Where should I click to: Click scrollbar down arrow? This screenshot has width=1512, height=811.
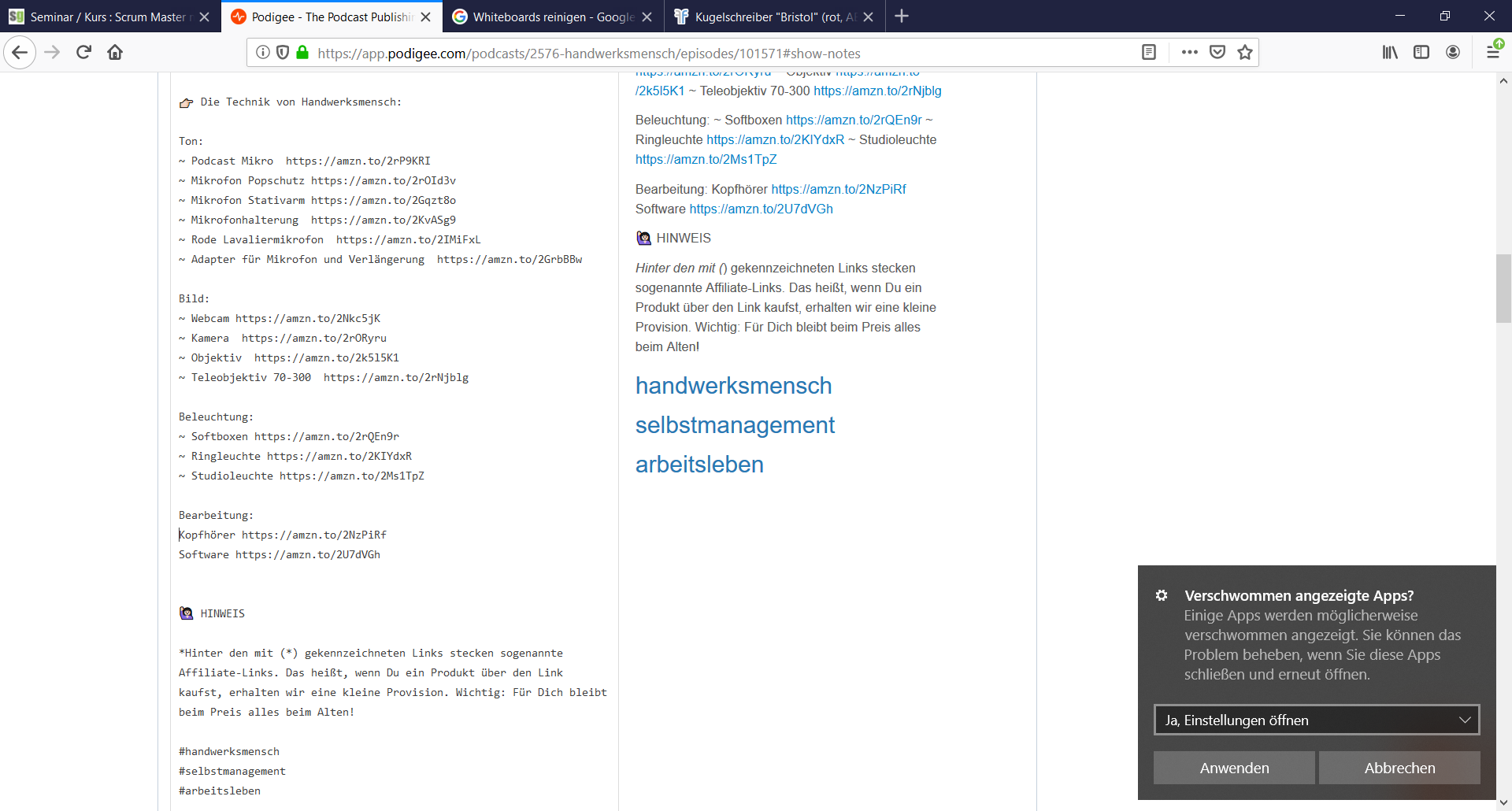[x=1503, y=802]
